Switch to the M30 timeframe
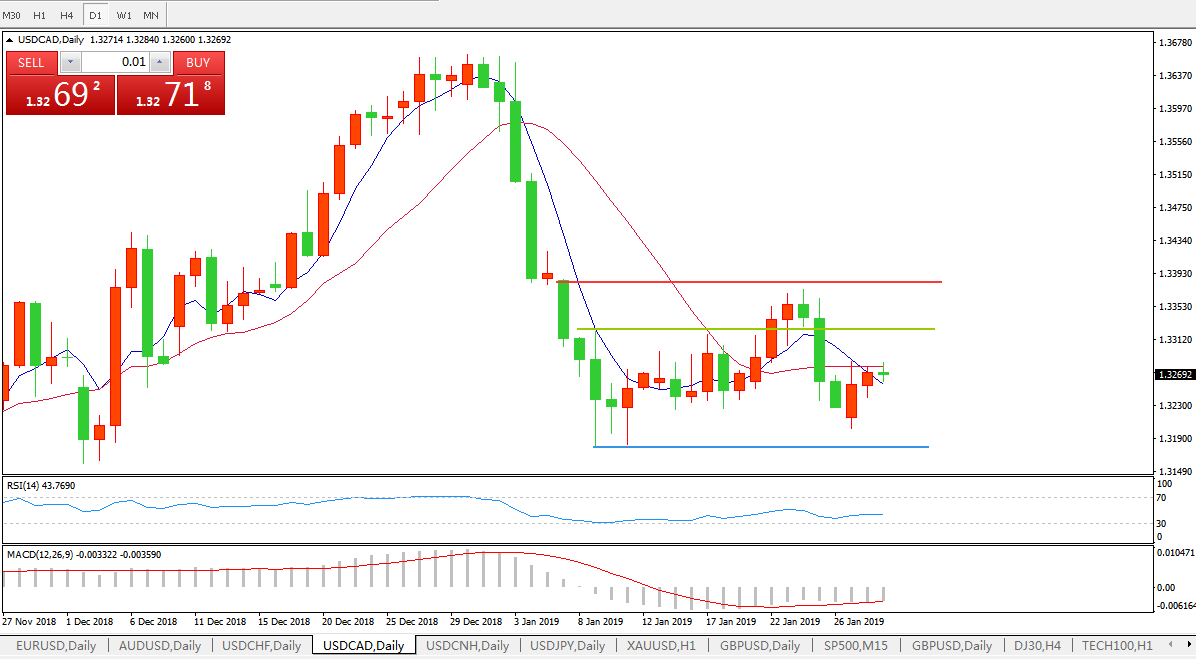This screenshot has width=1196, height=659. pos(12,15)
